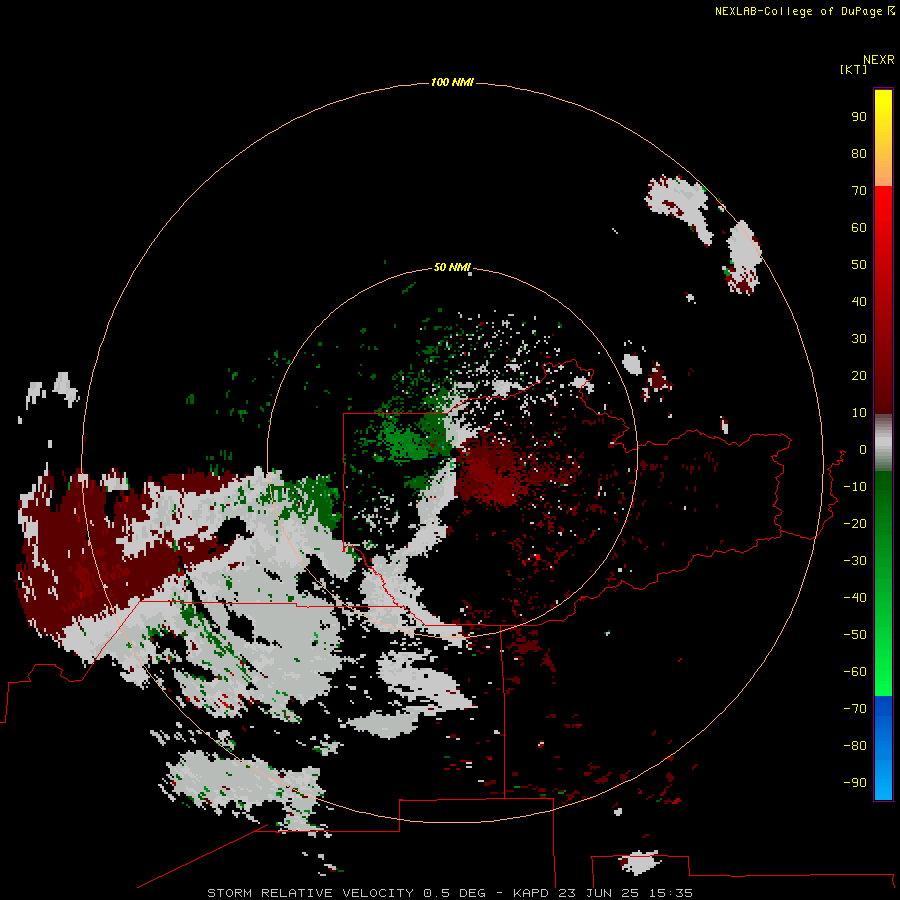Click the yellow segment of color bar
This screenshot has width=900, height=900.
coord(883,138)
